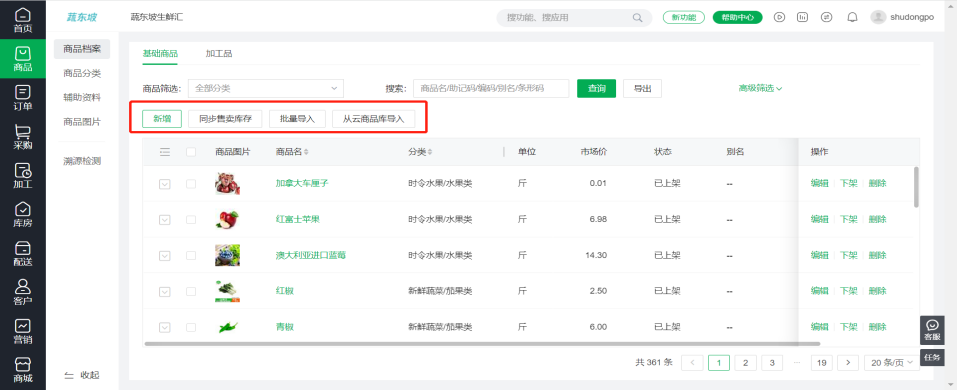Screen dimensions: 957x390
Task: Open the 任务 task widget
Action: 931,358
